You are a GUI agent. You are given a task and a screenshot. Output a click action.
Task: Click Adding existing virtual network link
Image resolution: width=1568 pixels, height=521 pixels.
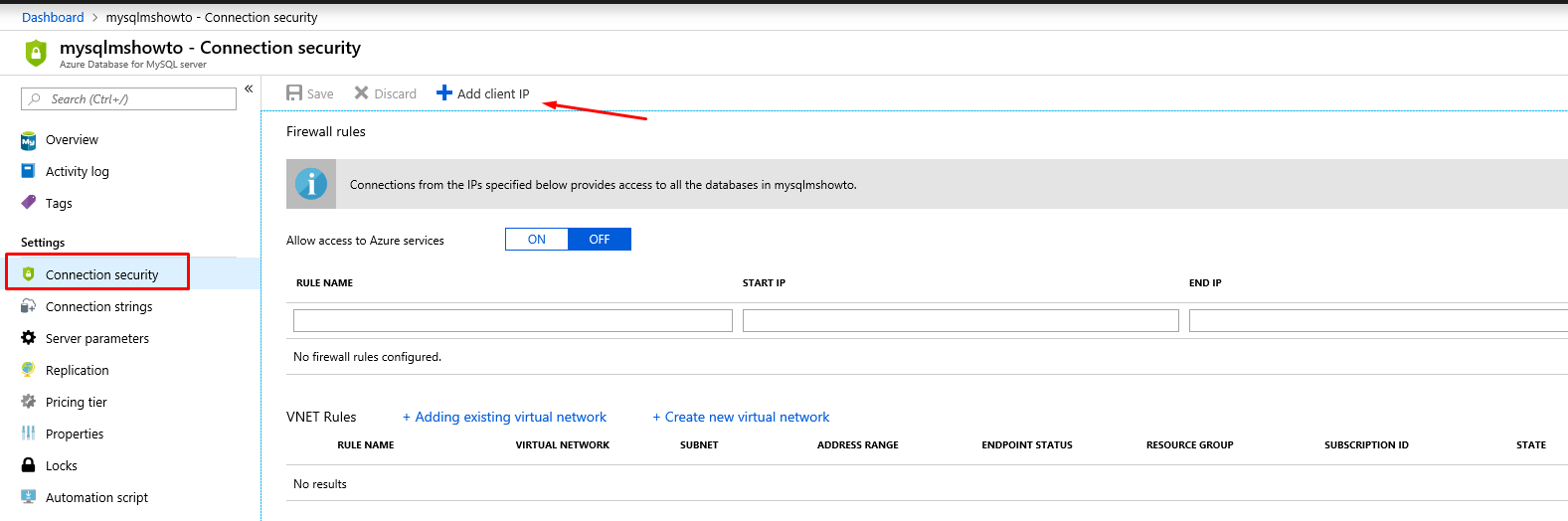[504, 417]
